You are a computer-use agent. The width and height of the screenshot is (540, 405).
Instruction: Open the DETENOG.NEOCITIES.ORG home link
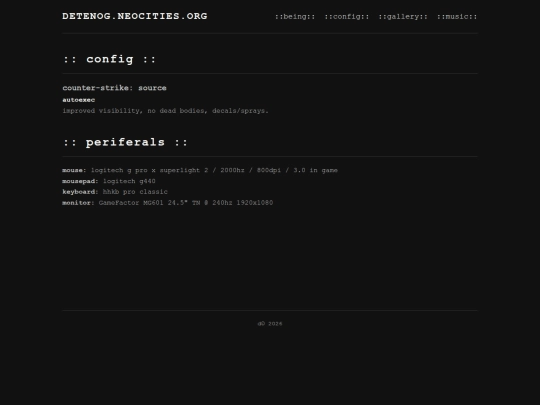[x=135, y=16]
